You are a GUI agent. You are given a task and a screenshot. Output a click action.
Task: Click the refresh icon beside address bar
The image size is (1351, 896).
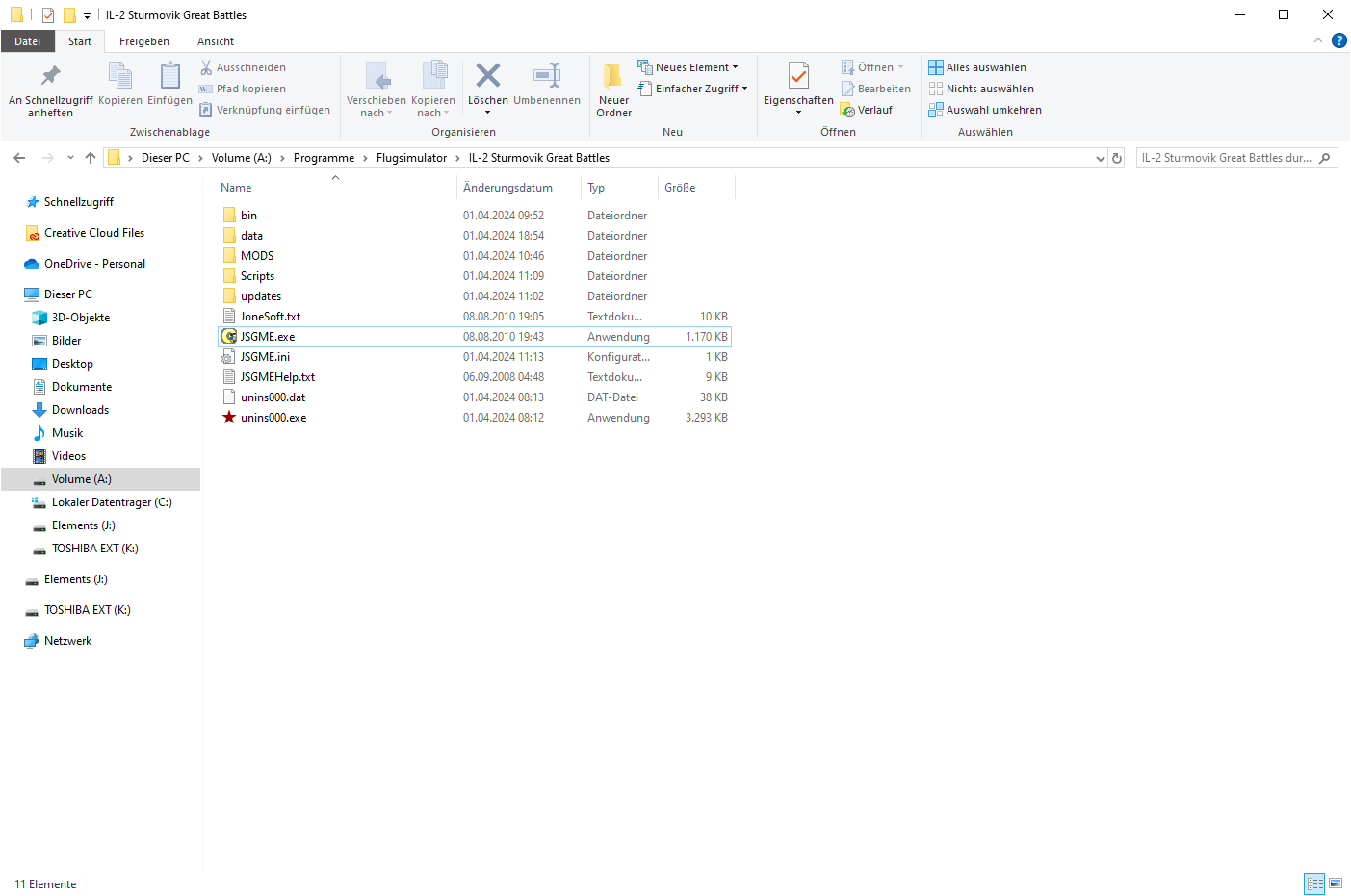coord(1117,158)
